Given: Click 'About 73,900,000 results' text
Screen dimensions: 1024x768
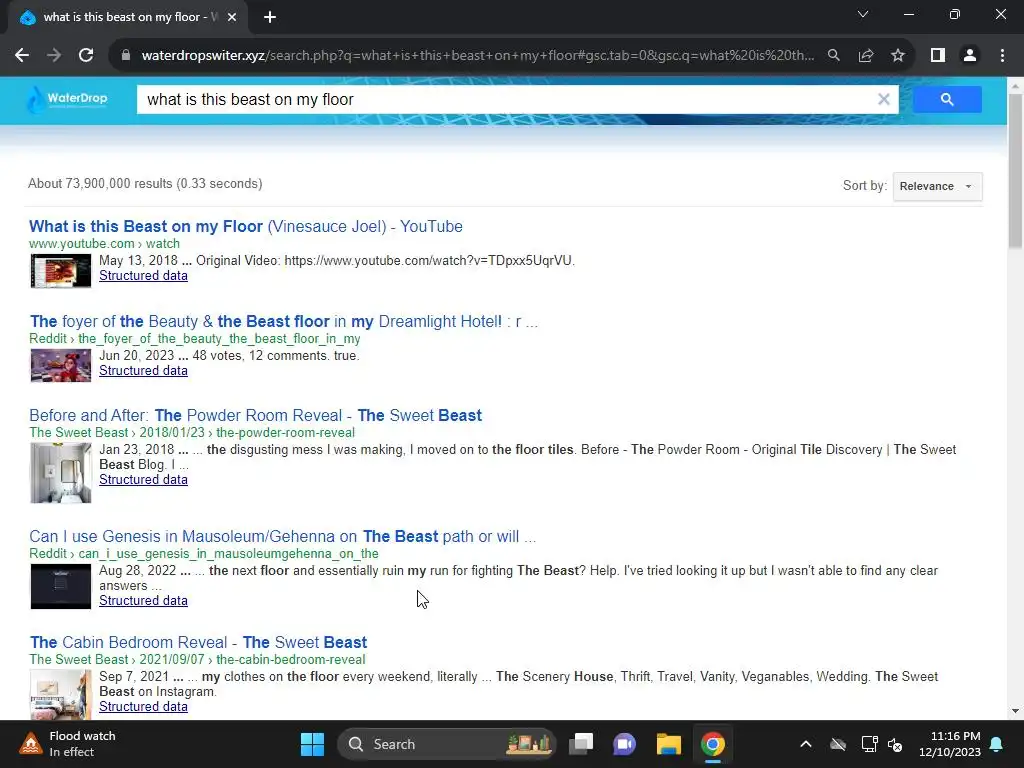Looking at the screenshot, I should (x=145, y=184).
